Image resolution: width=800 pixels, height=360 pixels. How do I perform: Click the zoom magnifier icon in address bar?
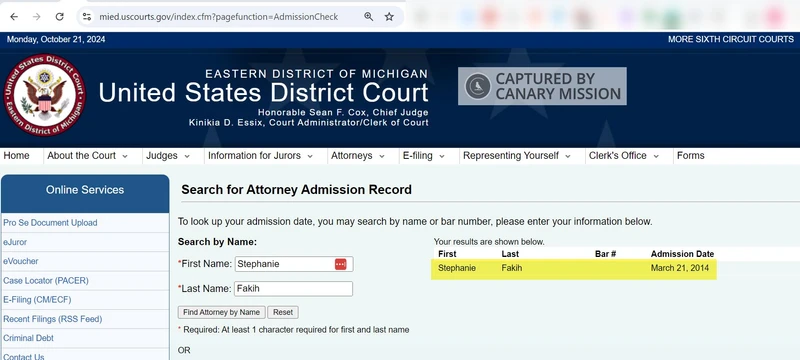(x=368, y=17)
